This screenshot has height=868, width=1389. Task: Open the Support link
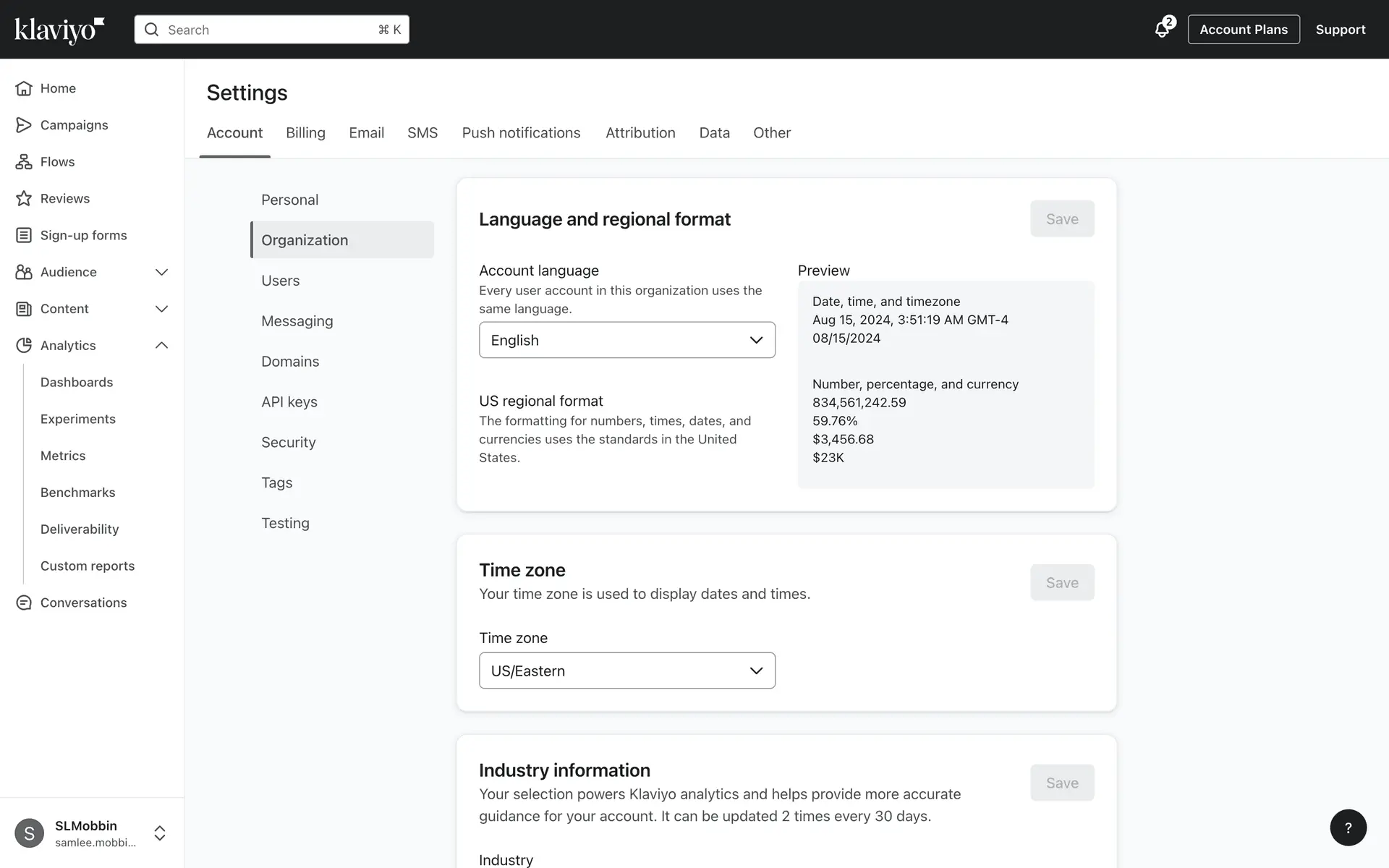pos(1340,30)
